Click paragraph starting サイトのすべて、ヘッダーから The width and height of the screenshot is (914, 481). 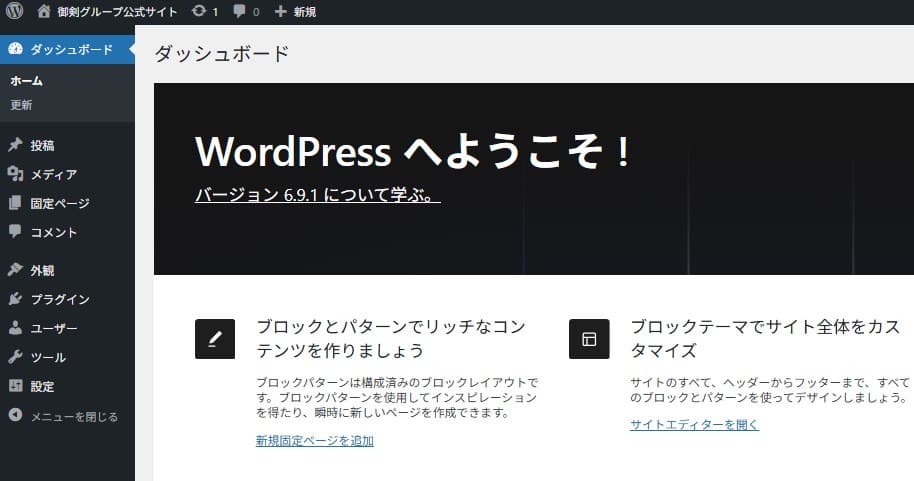[x=770, y=390]
